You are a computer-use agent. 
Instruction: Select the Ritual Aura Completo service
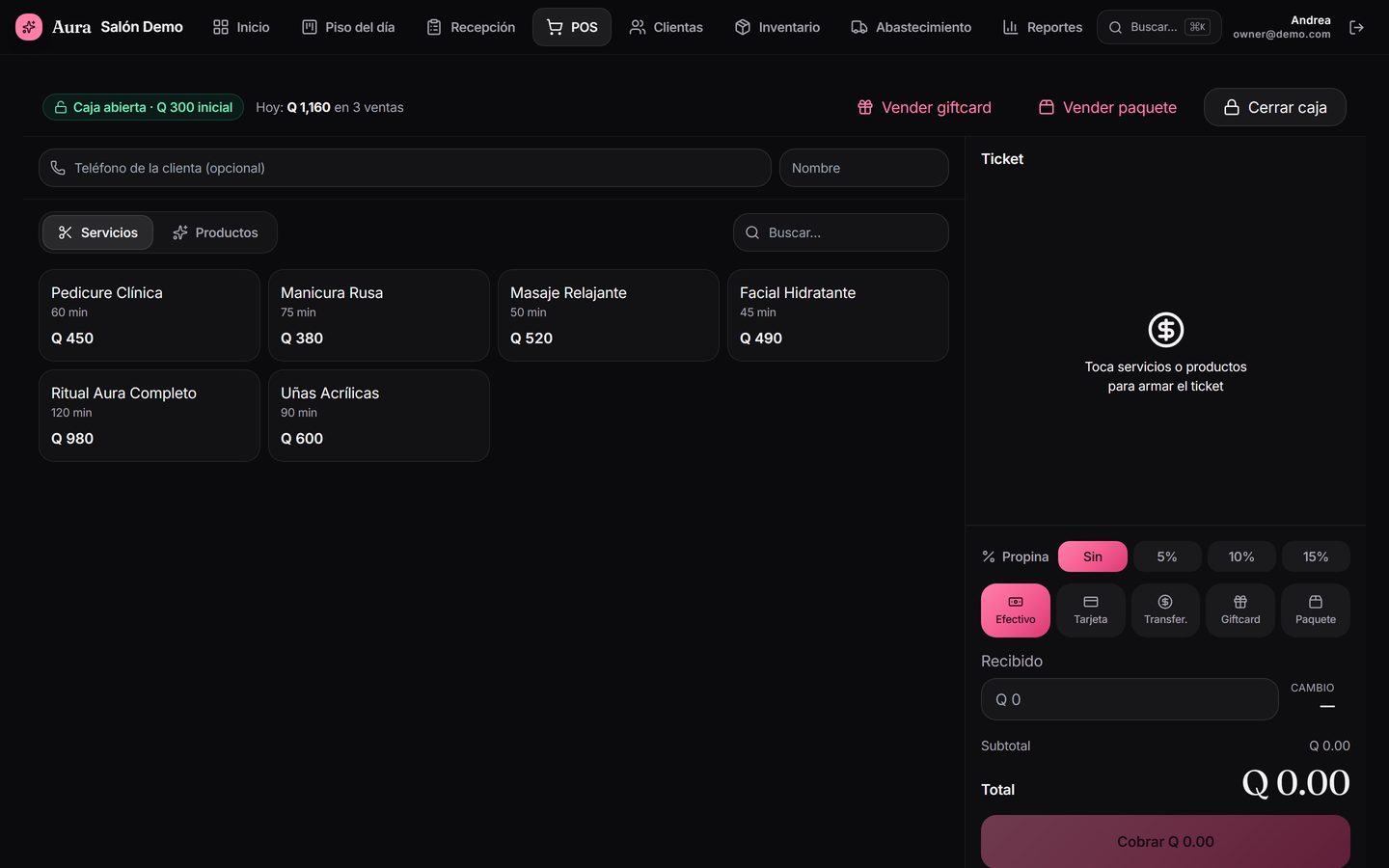click(150, 416)
